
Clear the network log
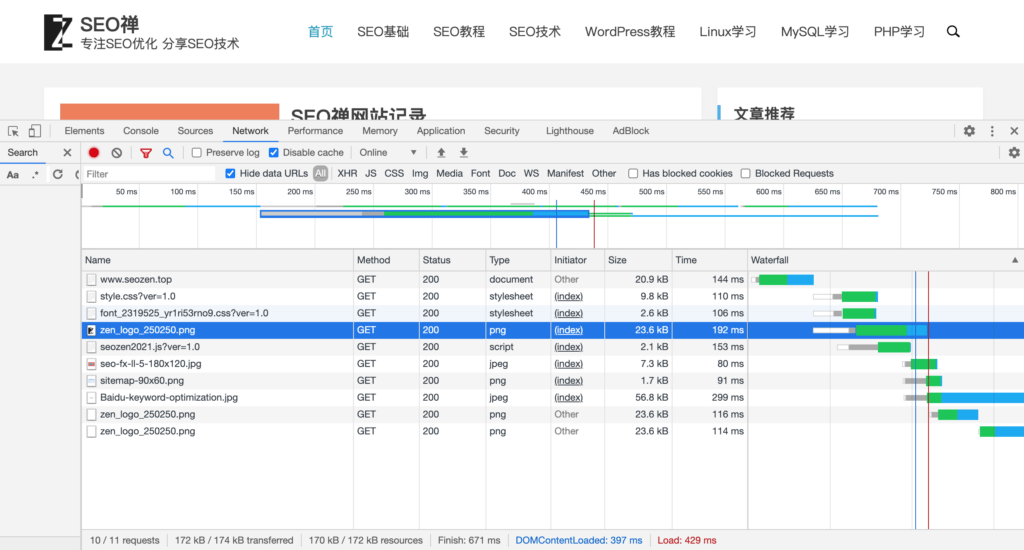click(116, 152)
